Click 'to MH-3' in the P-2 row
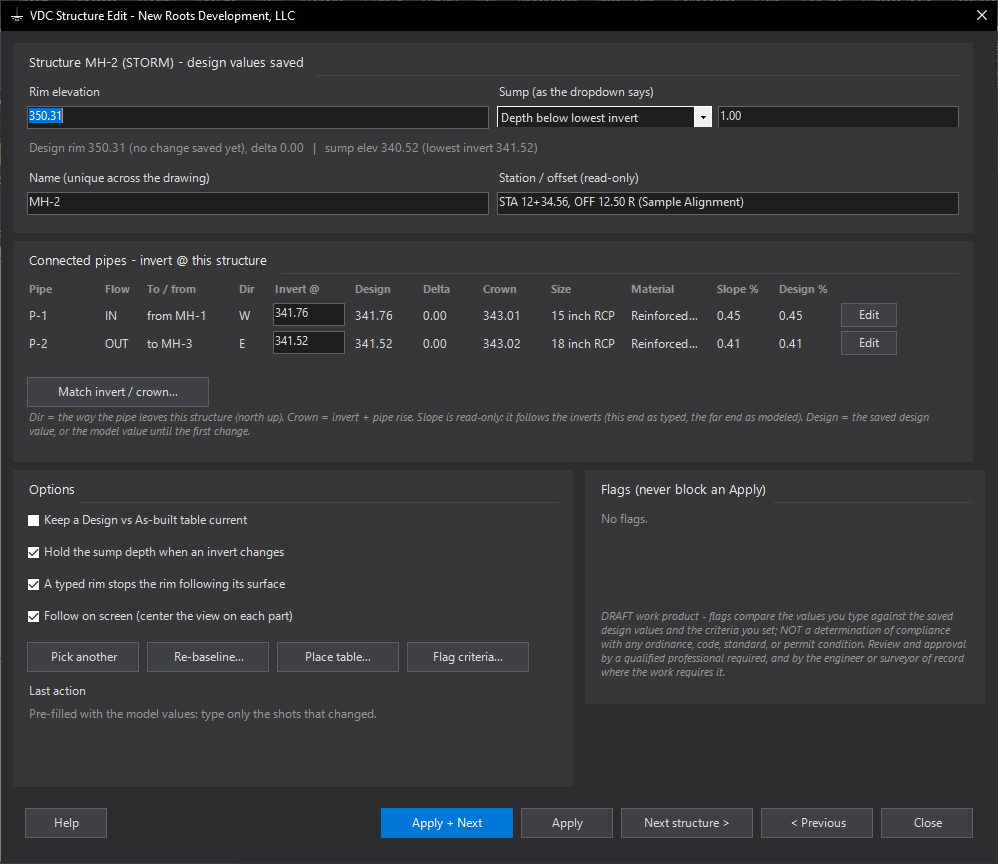Viewport: 998px width, 864px height. pos(169,344)
